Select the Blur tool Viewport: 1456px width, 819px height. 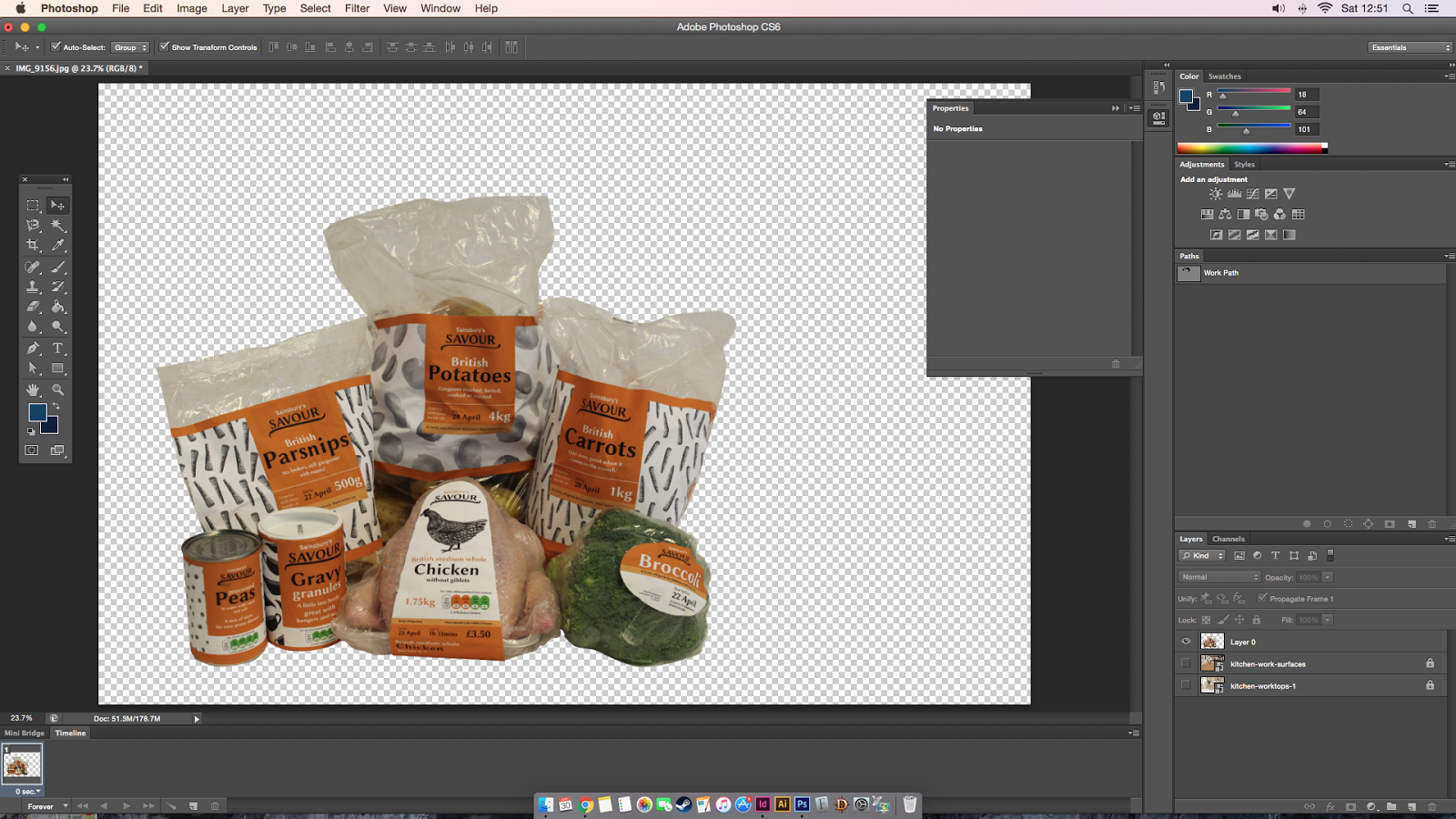click(33, 327)
